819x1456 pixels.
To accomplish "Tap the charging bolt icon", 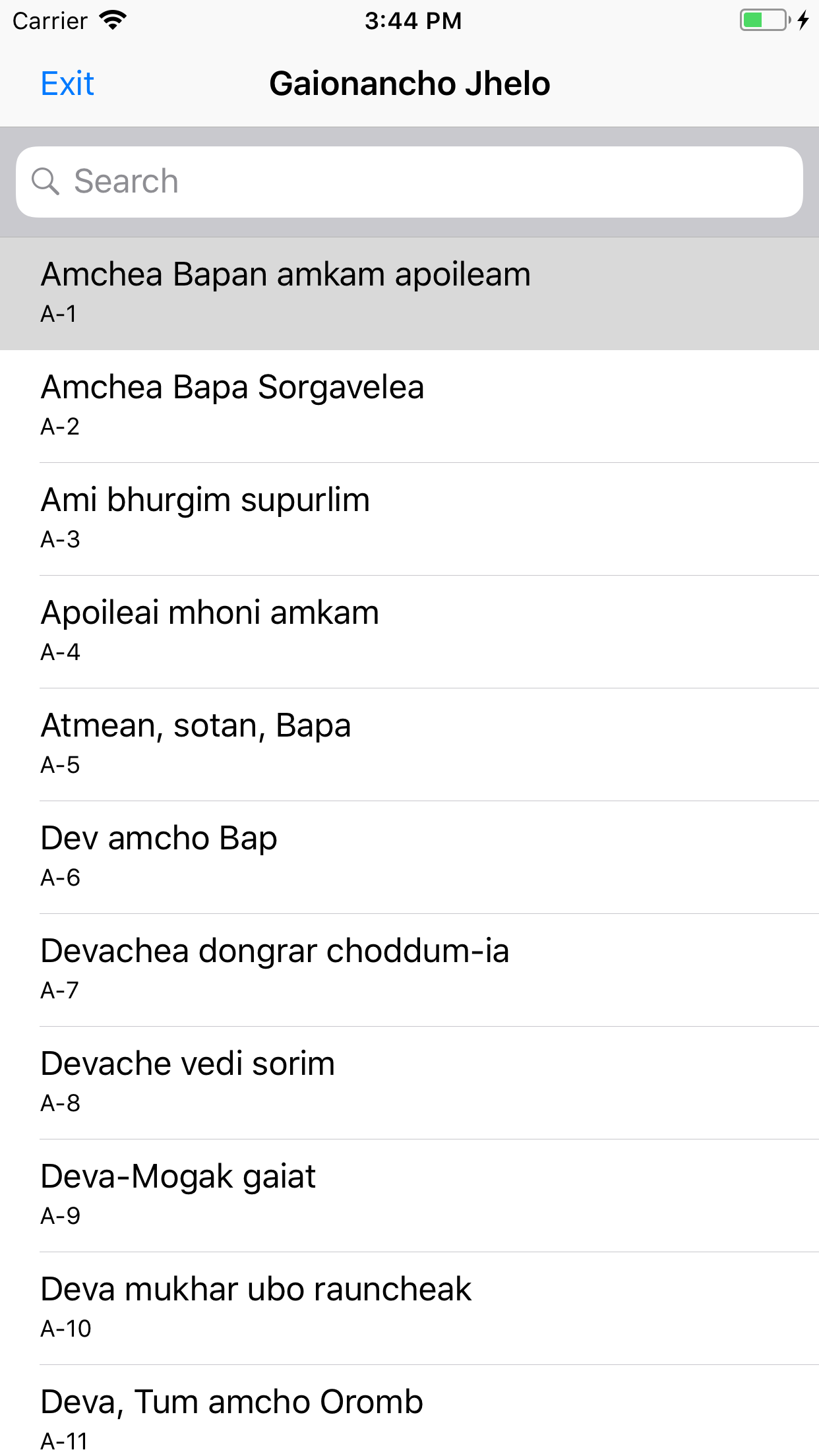I will pos(803,20).
